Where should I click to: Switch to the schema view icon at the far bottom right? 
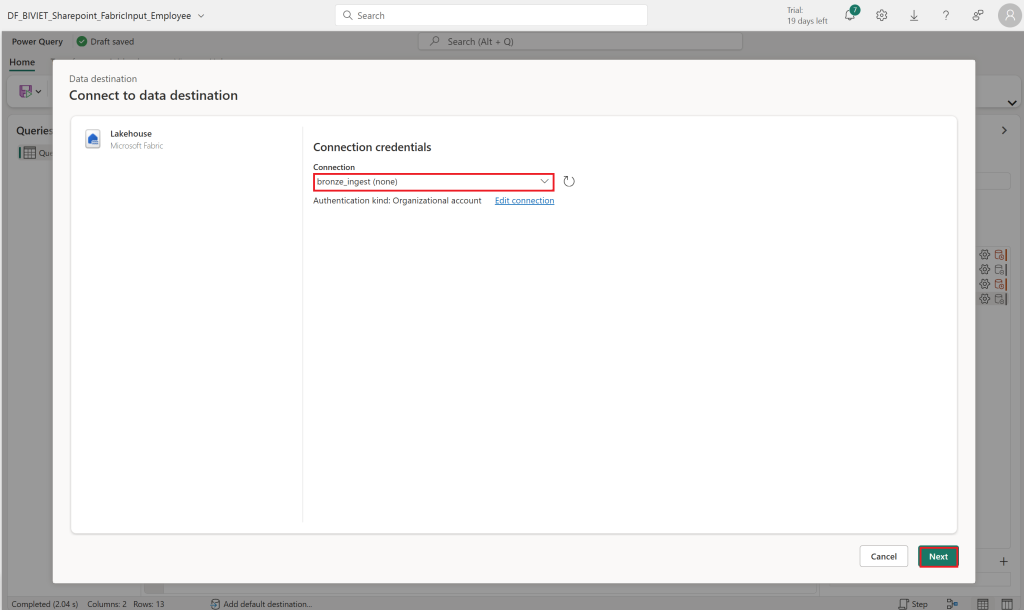point(1007,603)
